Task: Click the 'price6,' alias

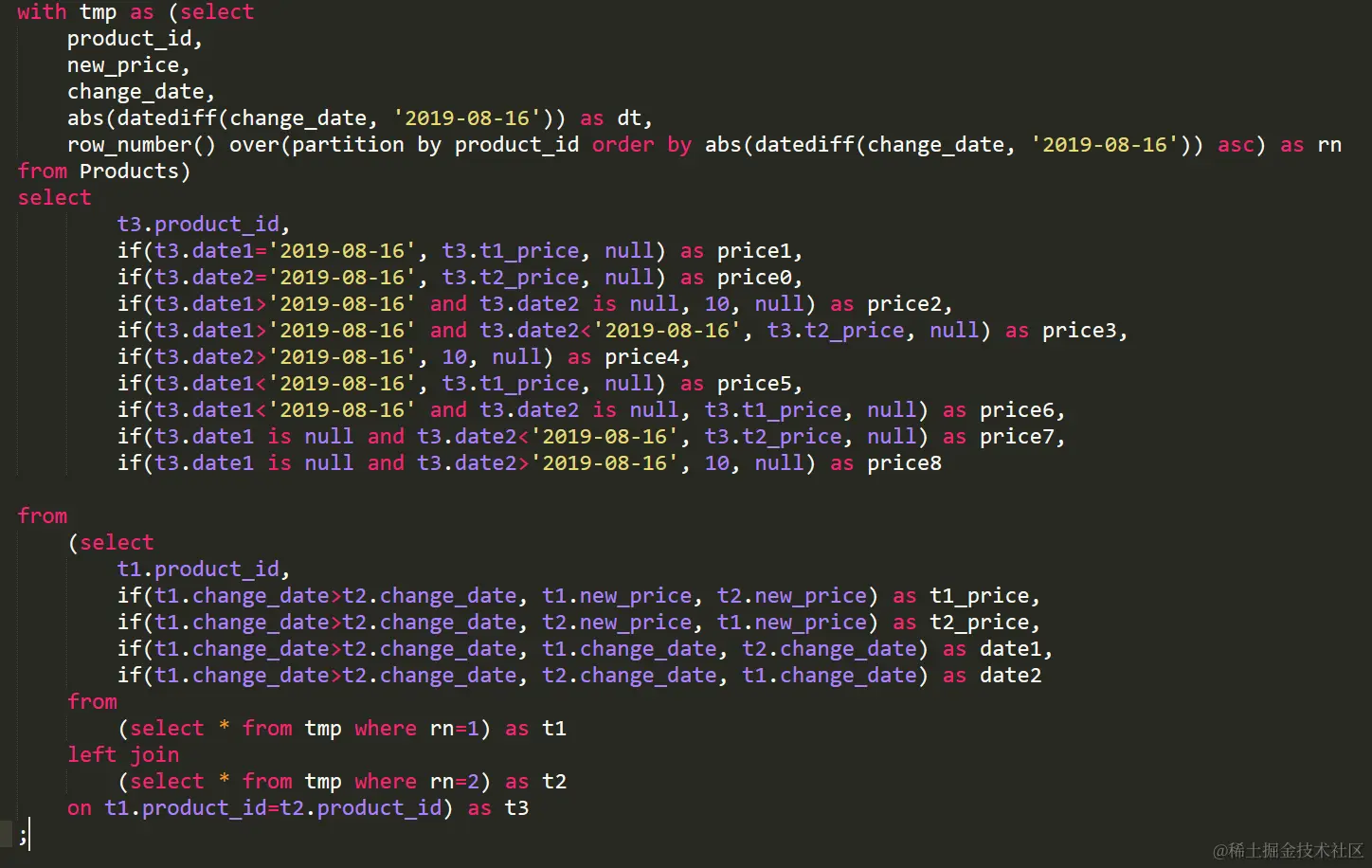Action: click(1022, 410)
